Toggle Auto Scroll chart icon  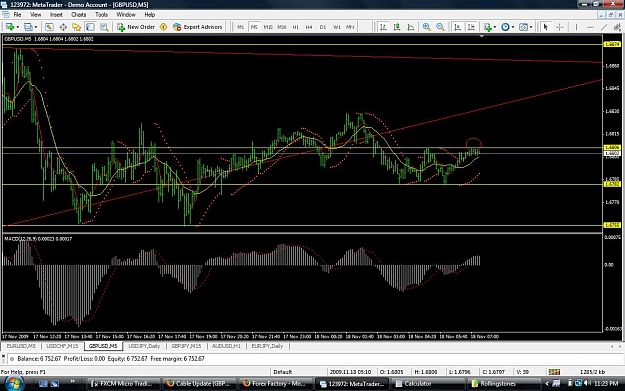(x=457, y=27)
